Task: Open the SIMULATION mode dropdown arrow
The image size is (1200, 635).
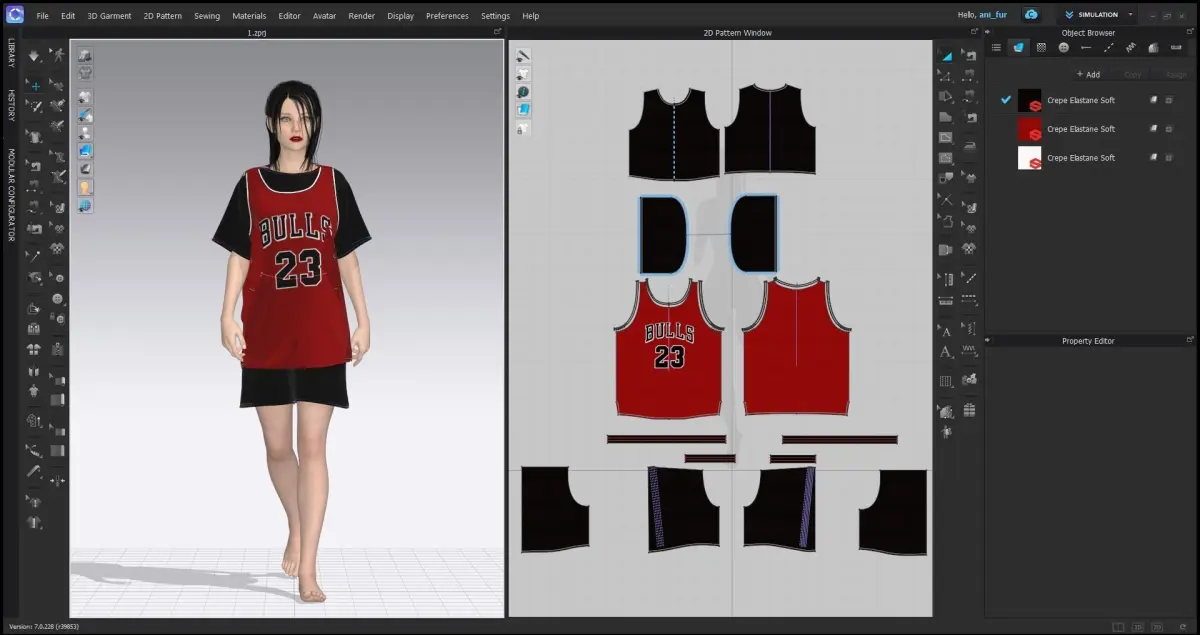Action: pos(1130,15)
